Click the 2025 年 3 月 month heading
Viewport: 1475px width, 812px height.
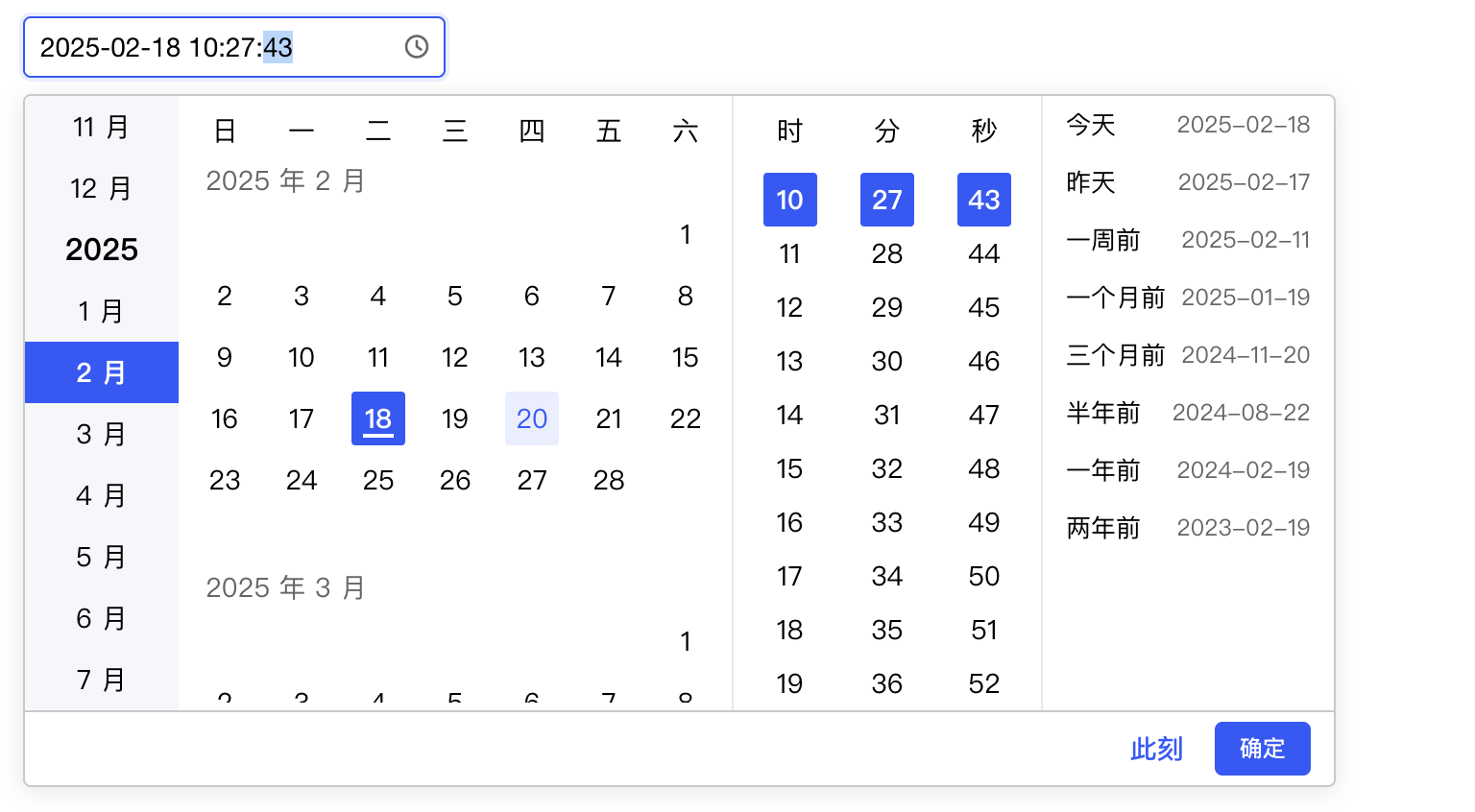[285, 587]
